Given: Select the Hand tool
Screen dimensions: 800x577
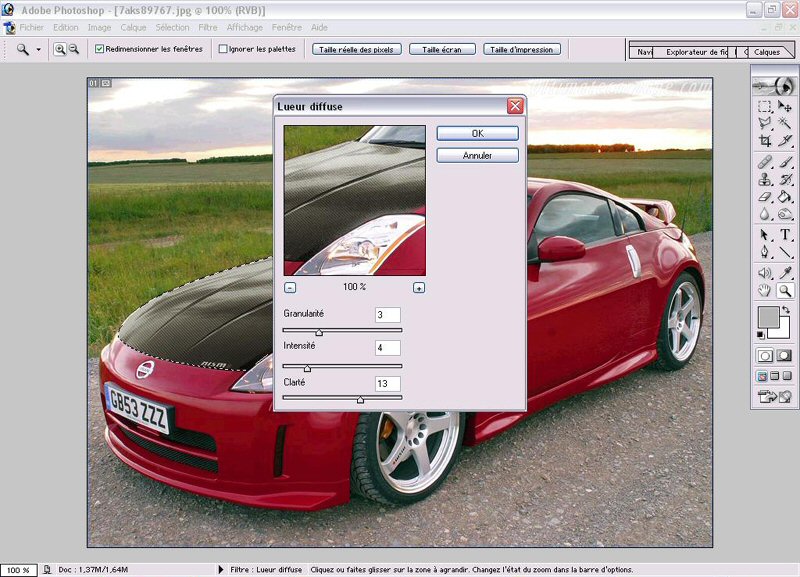Looking at the screenshot, I should point(764,291).
